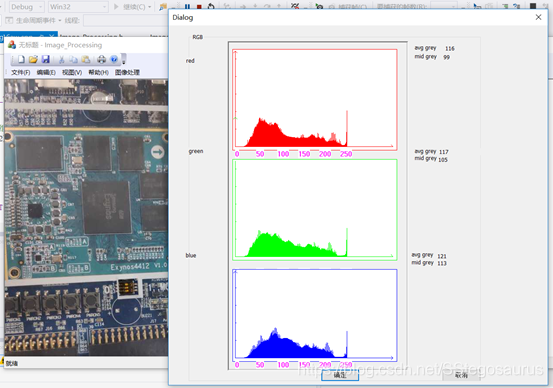553x388 pixels.
Task: Open the Win32 platform dropdown
Action: point(78,7)
